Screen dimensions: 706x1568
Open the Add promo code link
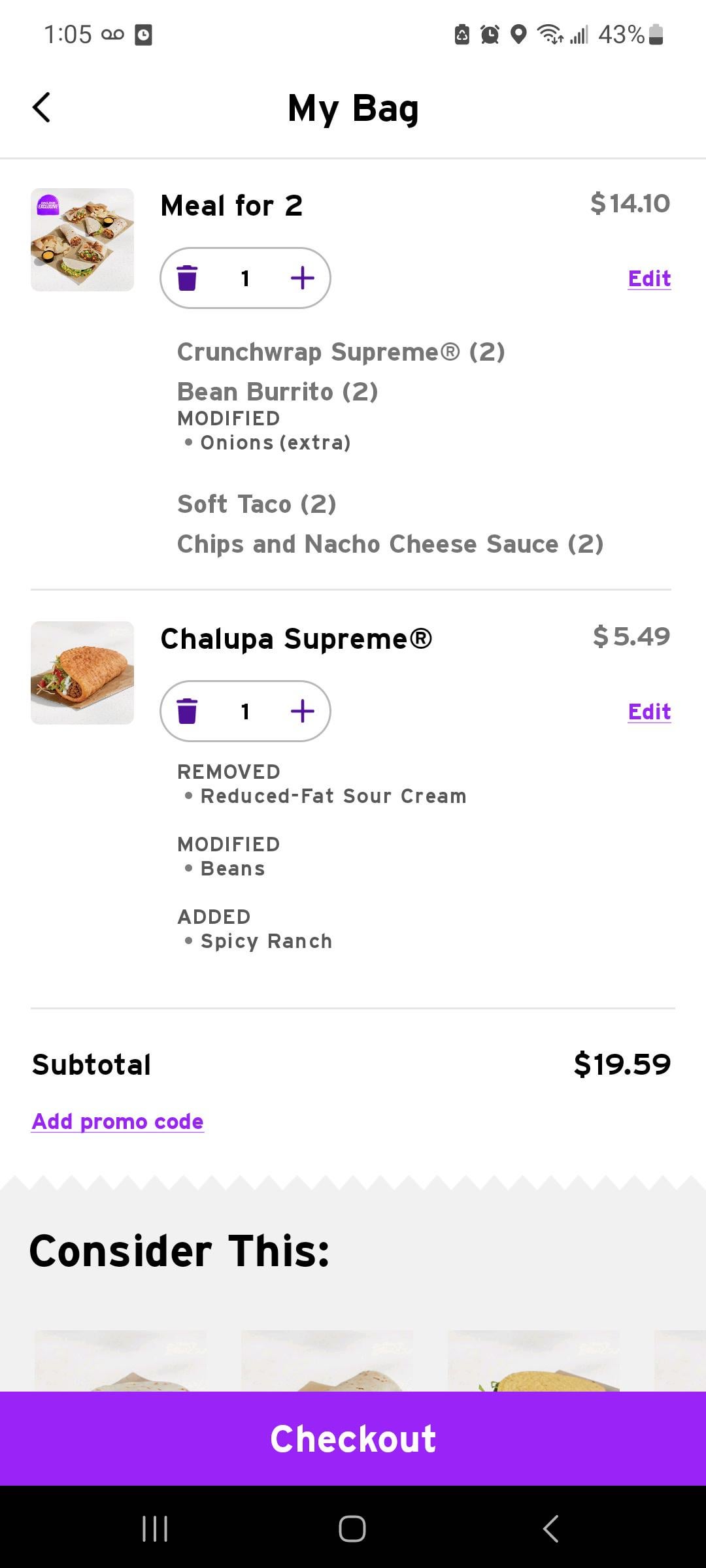pos(118,1121)
